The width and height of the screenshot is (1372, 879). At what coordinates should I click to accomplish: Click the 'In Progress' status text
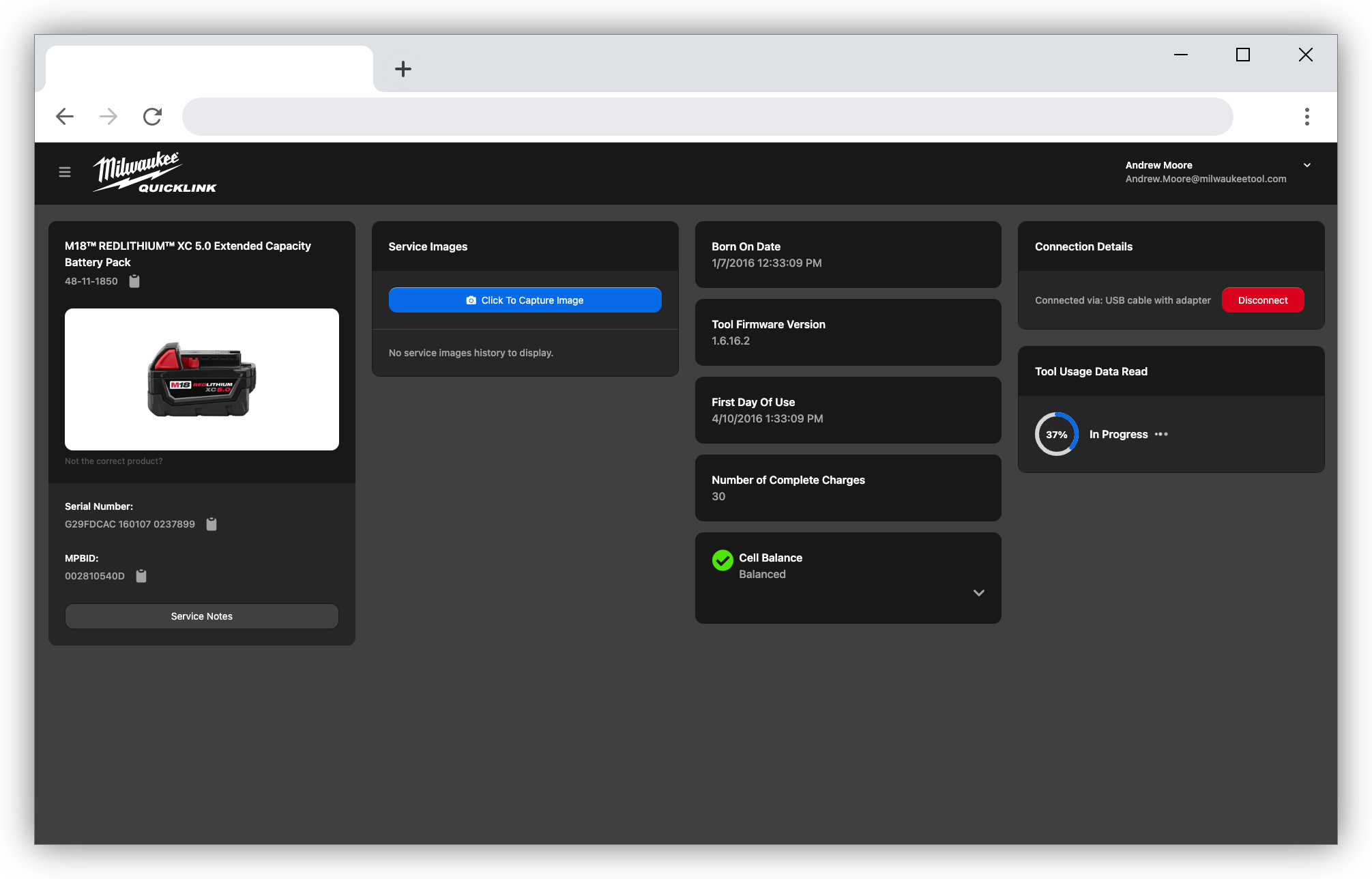coord(1119,434)
